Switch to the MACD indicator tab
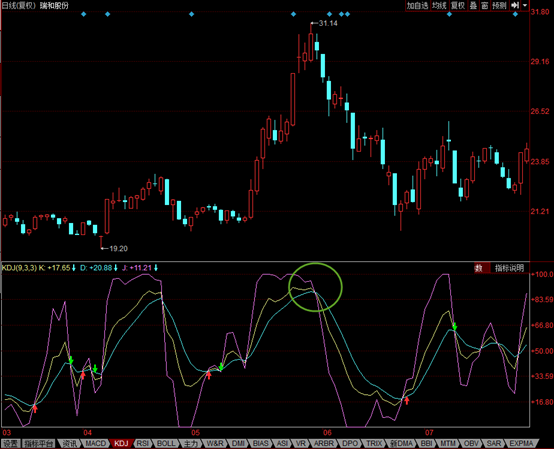This screenshot has width=554, height=449. tap(95, 443)
